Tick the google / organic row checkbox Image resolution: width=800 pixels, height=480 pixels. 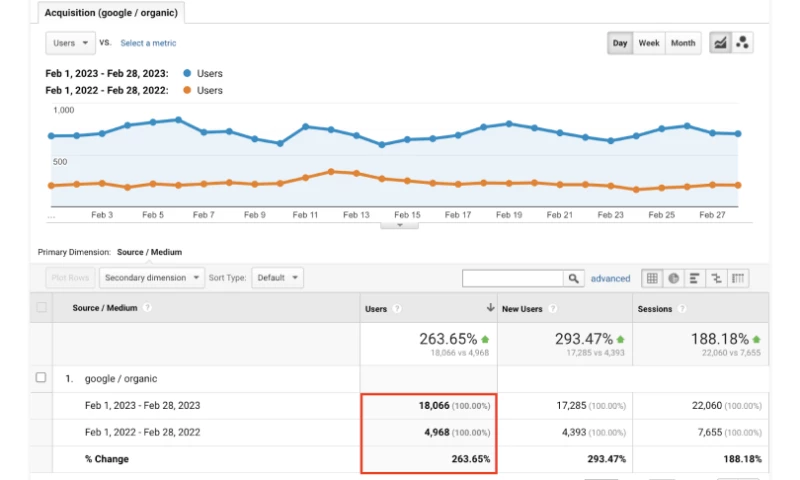[41, 378]
